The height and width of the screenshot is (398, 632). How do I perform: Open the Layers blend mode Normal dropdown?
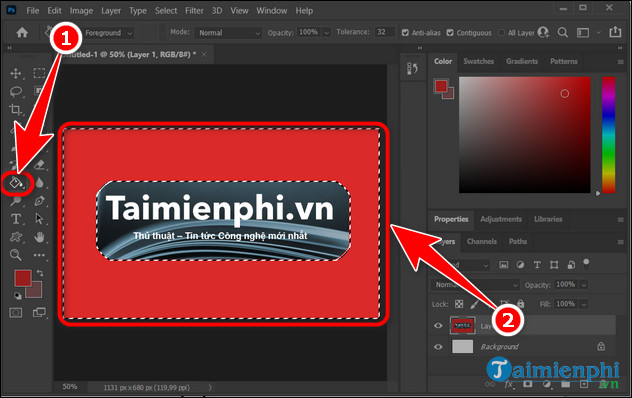[x=475, y=285]
